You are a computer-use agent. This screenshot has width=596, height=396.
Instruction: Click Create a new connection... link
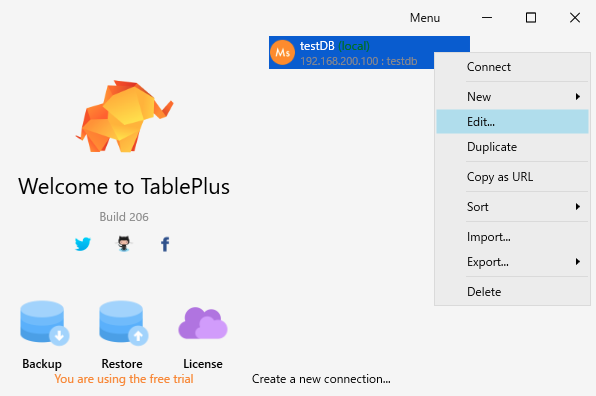point(321,379)
